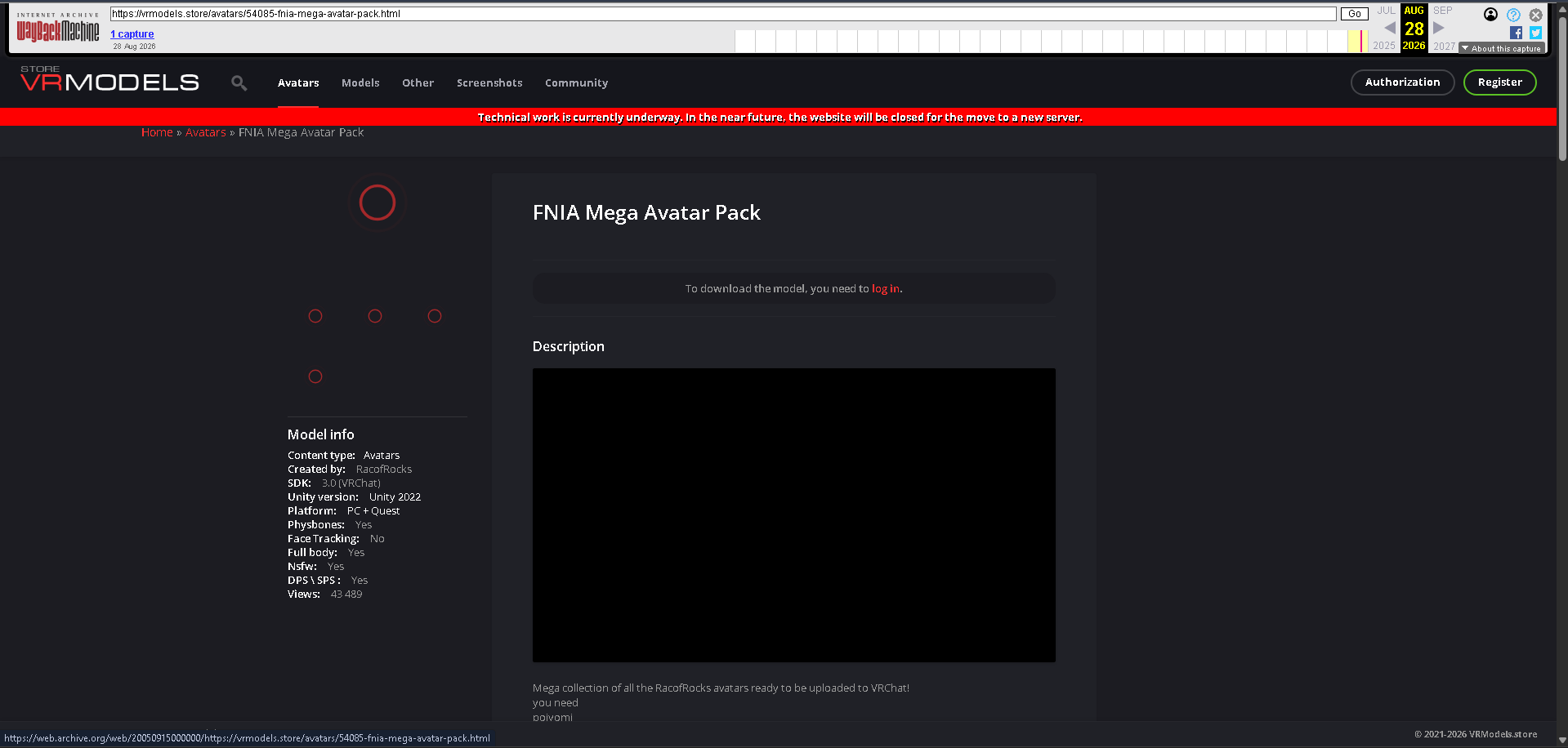Click the PC + Quest platform value

click(x=373, y=511)
